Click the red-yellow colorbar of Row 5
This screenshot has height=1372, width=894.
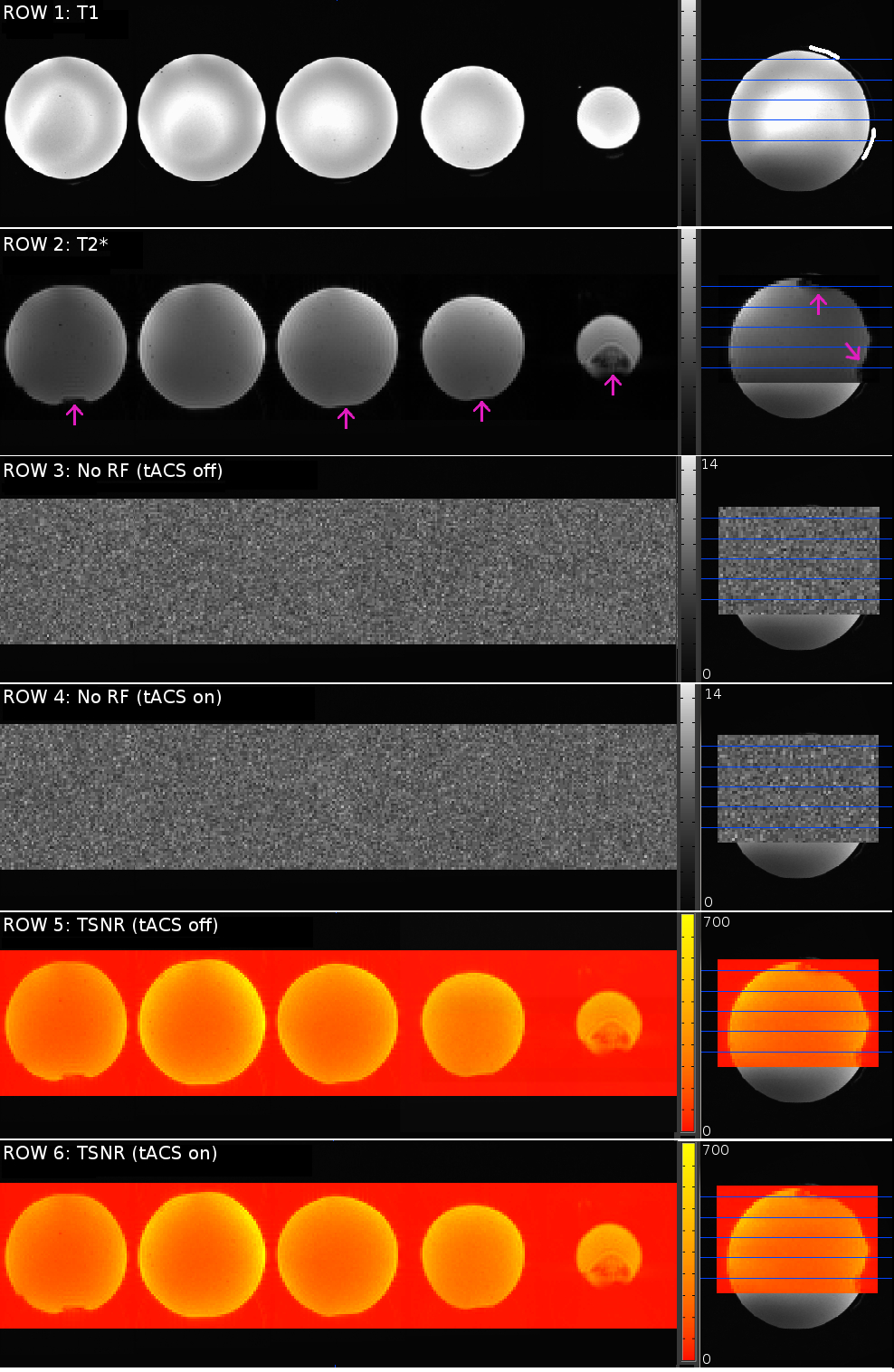point(688,1023)
